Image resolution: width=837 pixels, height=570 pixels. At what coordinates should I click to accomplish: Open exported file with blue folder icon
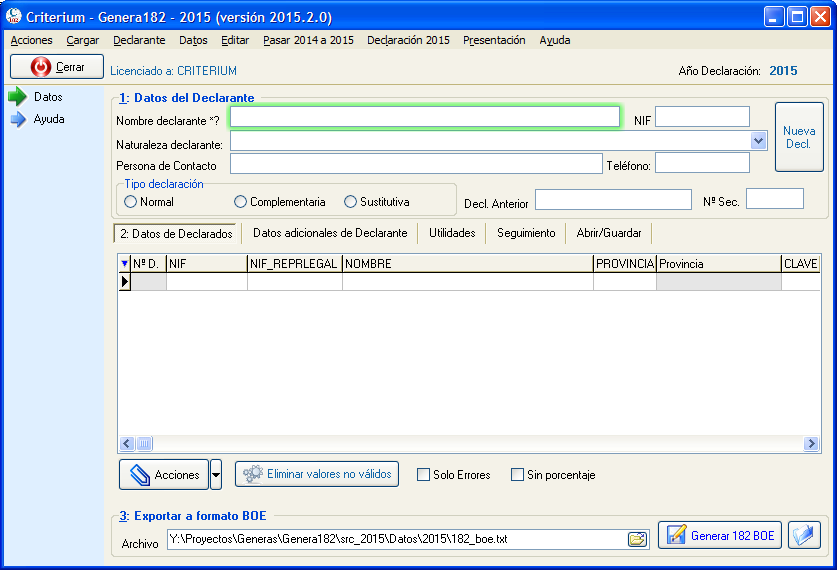[x=804, y=535]
